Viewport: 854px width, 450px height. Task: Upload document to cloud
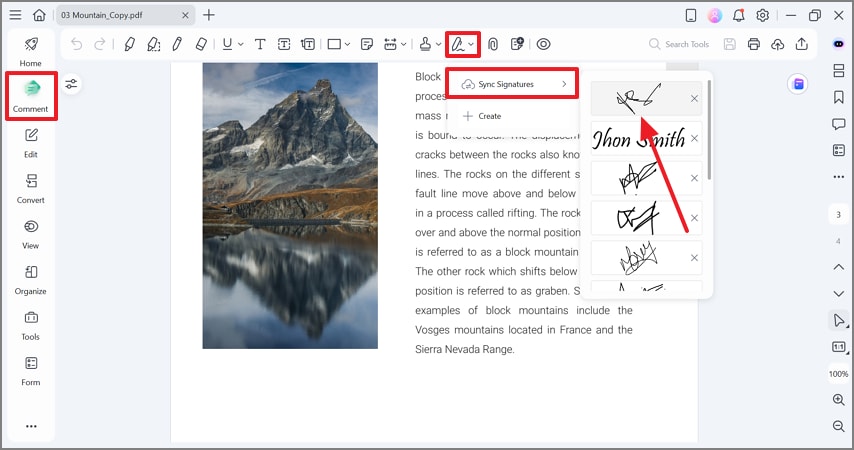778,44
